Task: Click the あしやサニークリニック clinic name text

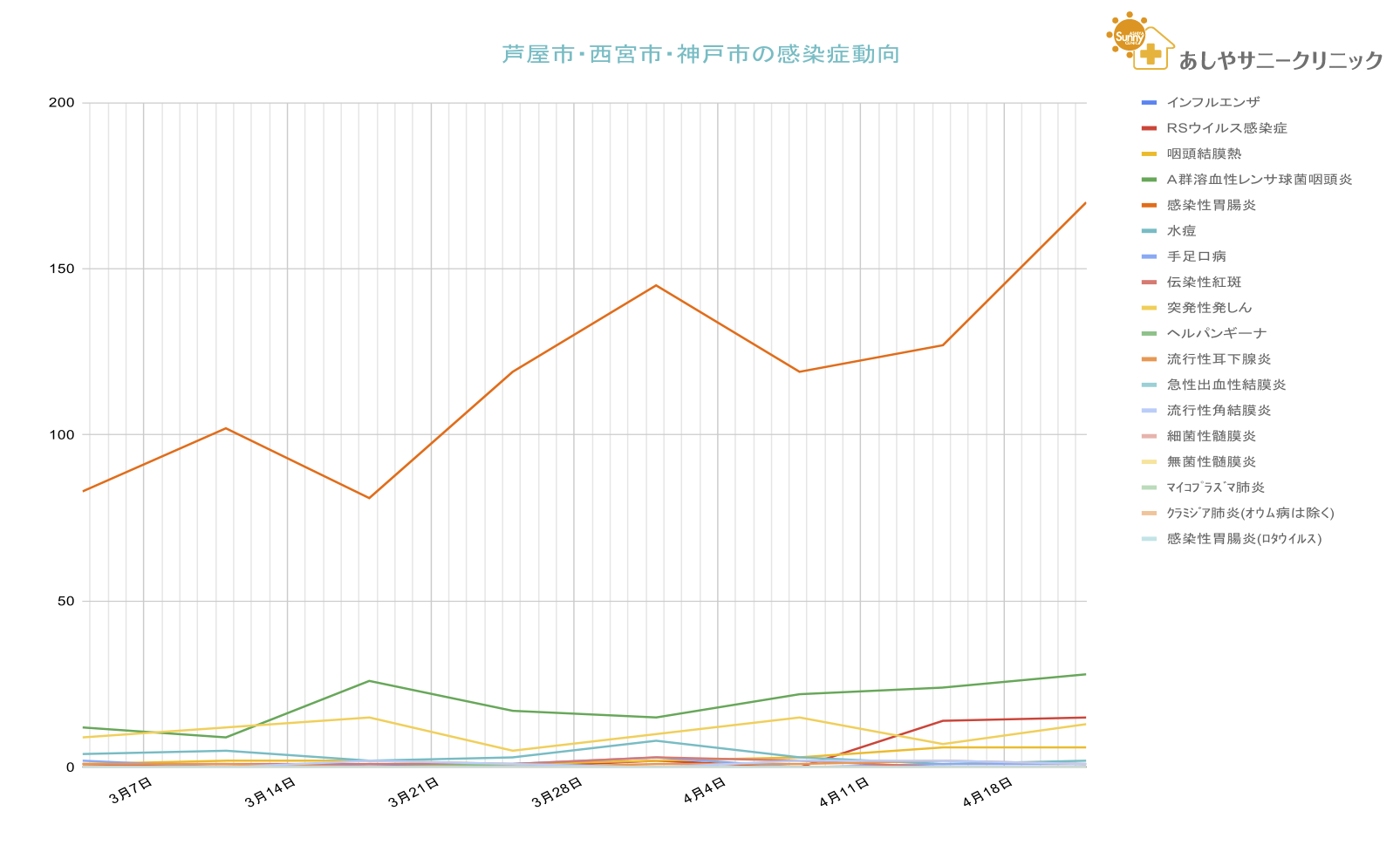Action: click(1280, 60)
